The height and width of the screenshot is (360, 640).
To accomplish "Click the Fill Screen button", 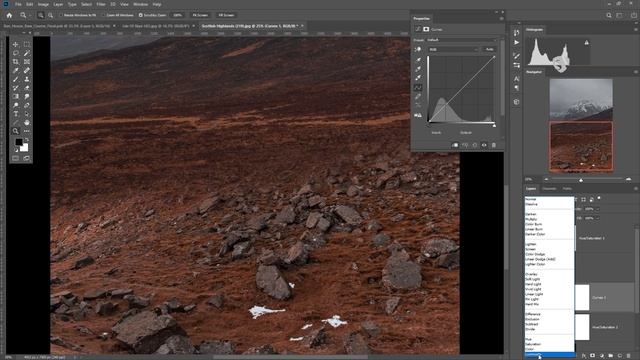I will click(226, 15).
